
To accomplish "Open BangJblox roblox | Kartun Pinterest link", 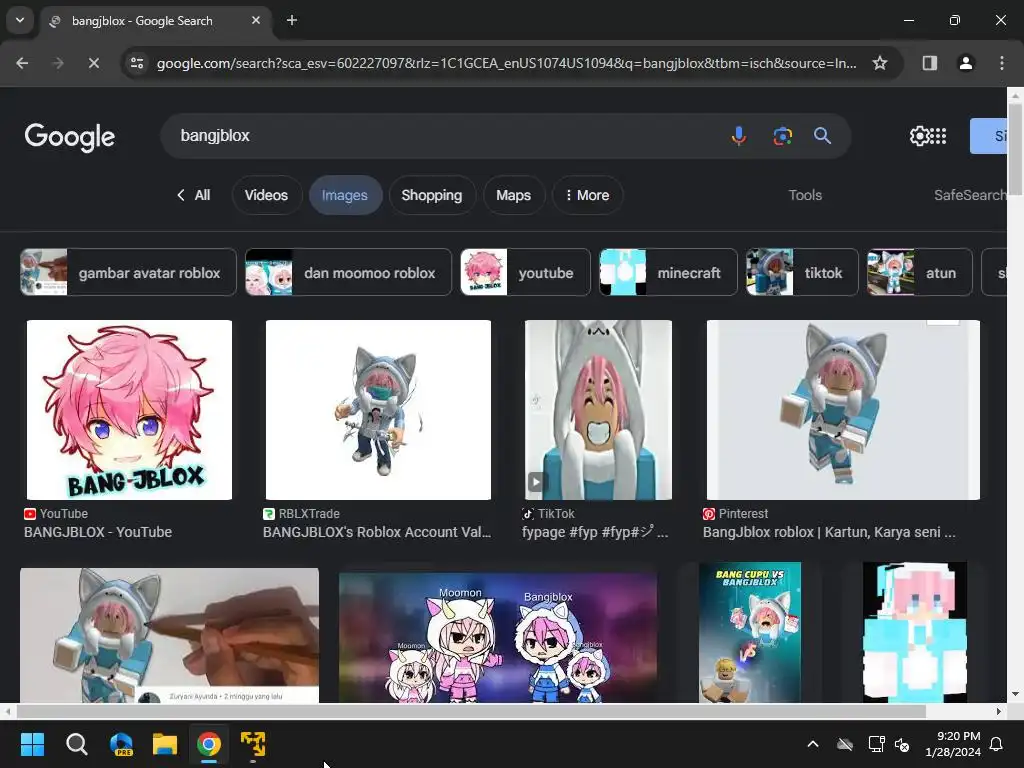I will pos(829,532).
